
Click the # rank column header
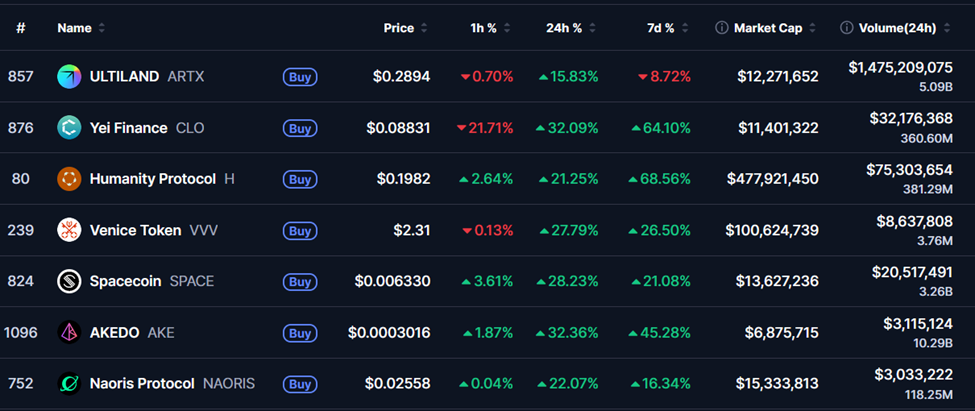(x=20, y=28)
